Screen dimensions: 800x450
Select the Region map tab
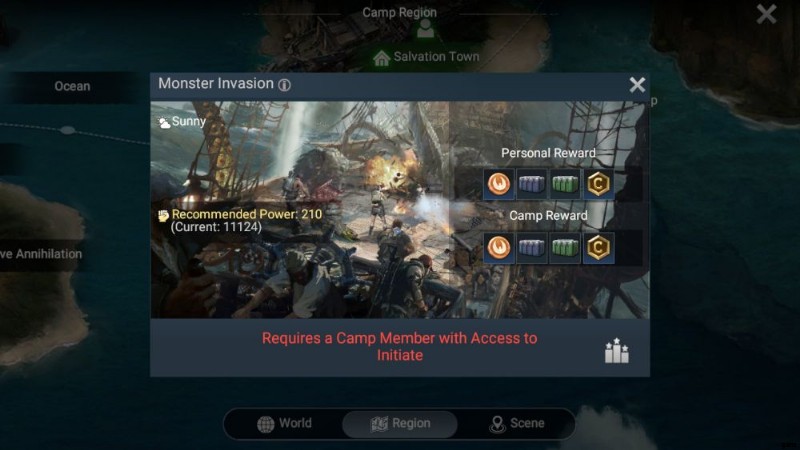[400, 423]
